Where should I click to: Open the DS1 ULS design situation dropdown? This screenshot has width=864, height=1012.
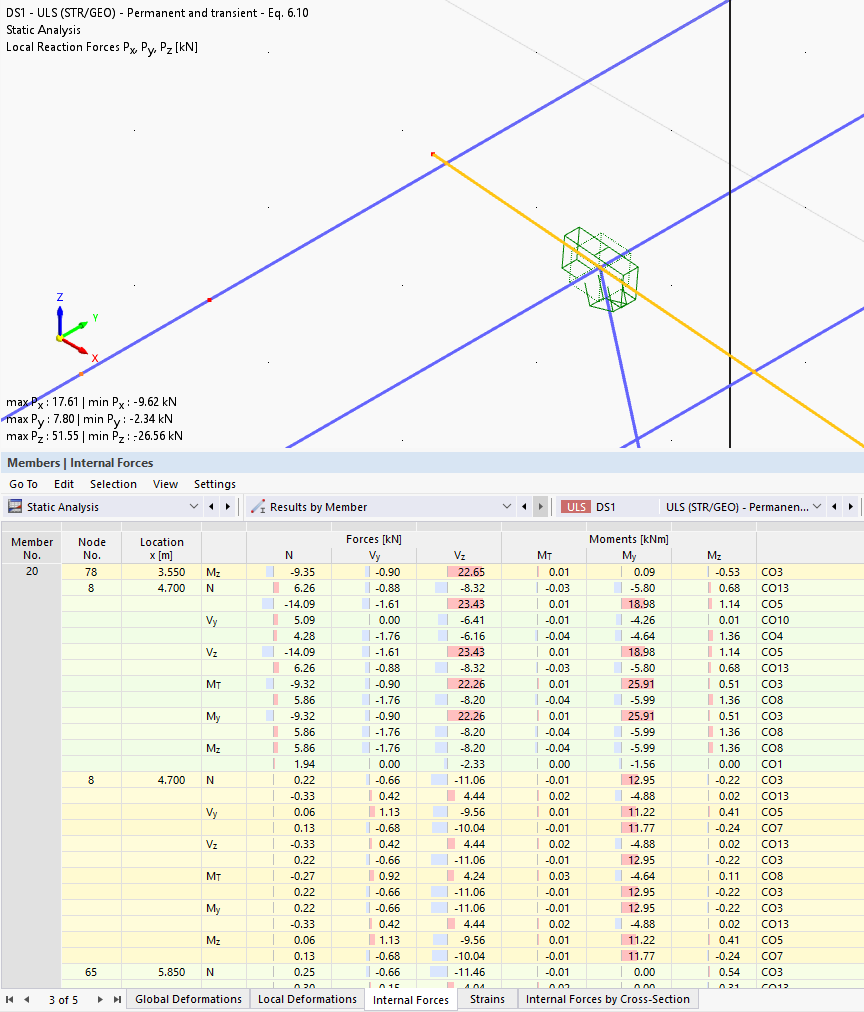click(x=818, y=507)
